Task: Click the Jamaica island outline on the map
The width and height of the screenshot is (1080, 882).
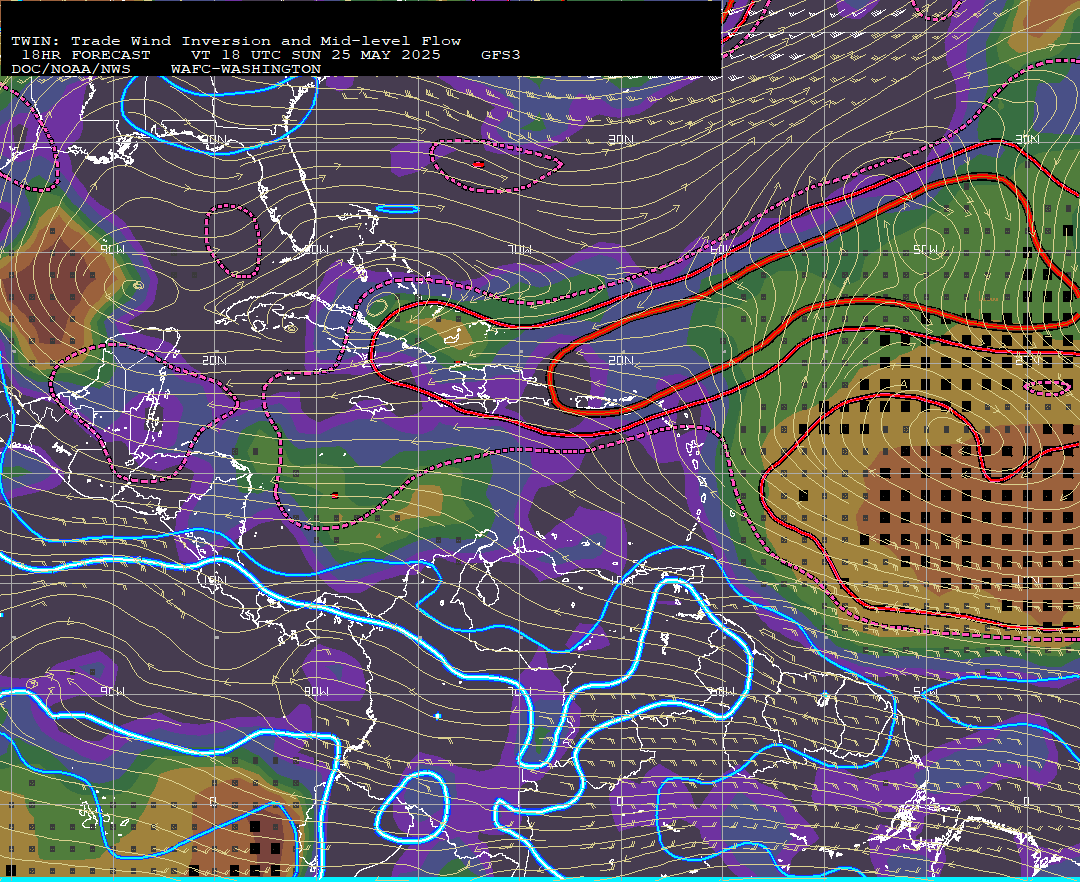Action: [x=374, y=406]
